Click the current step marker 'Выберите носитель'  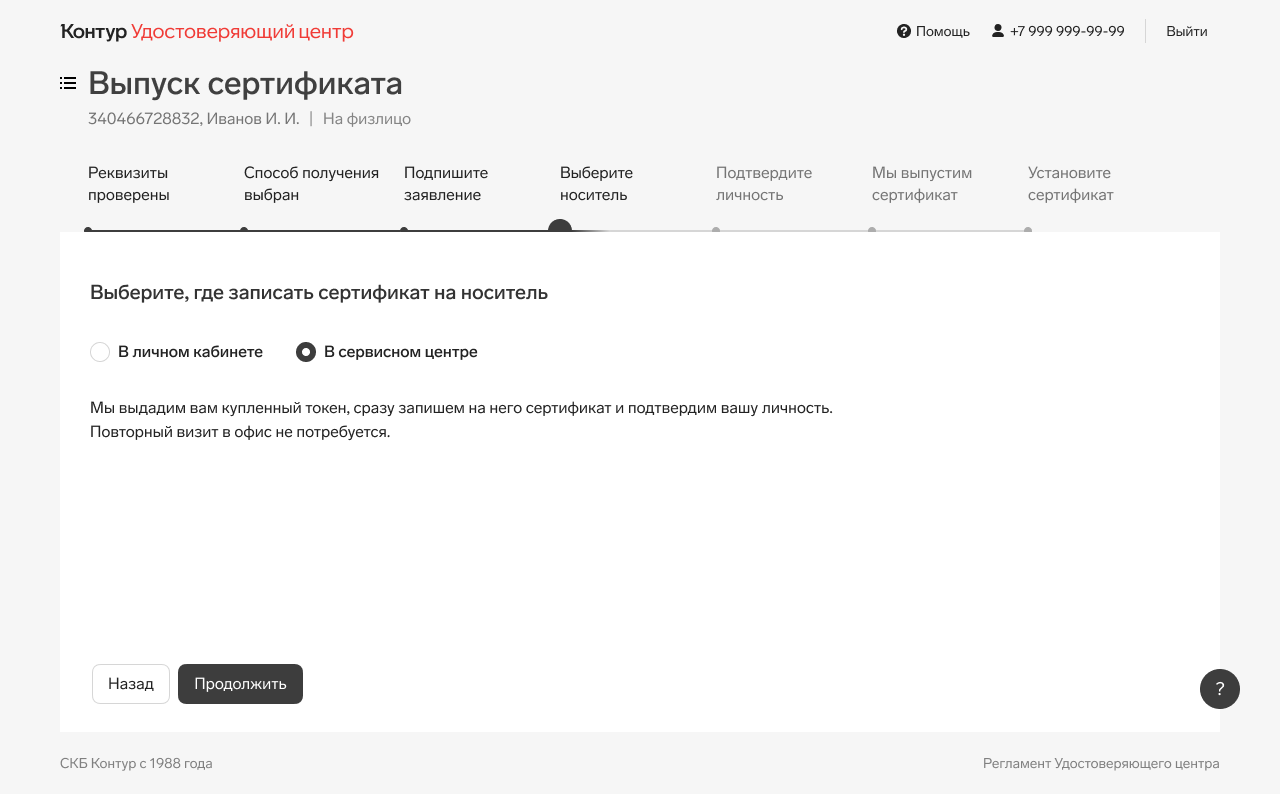point(560,228)
